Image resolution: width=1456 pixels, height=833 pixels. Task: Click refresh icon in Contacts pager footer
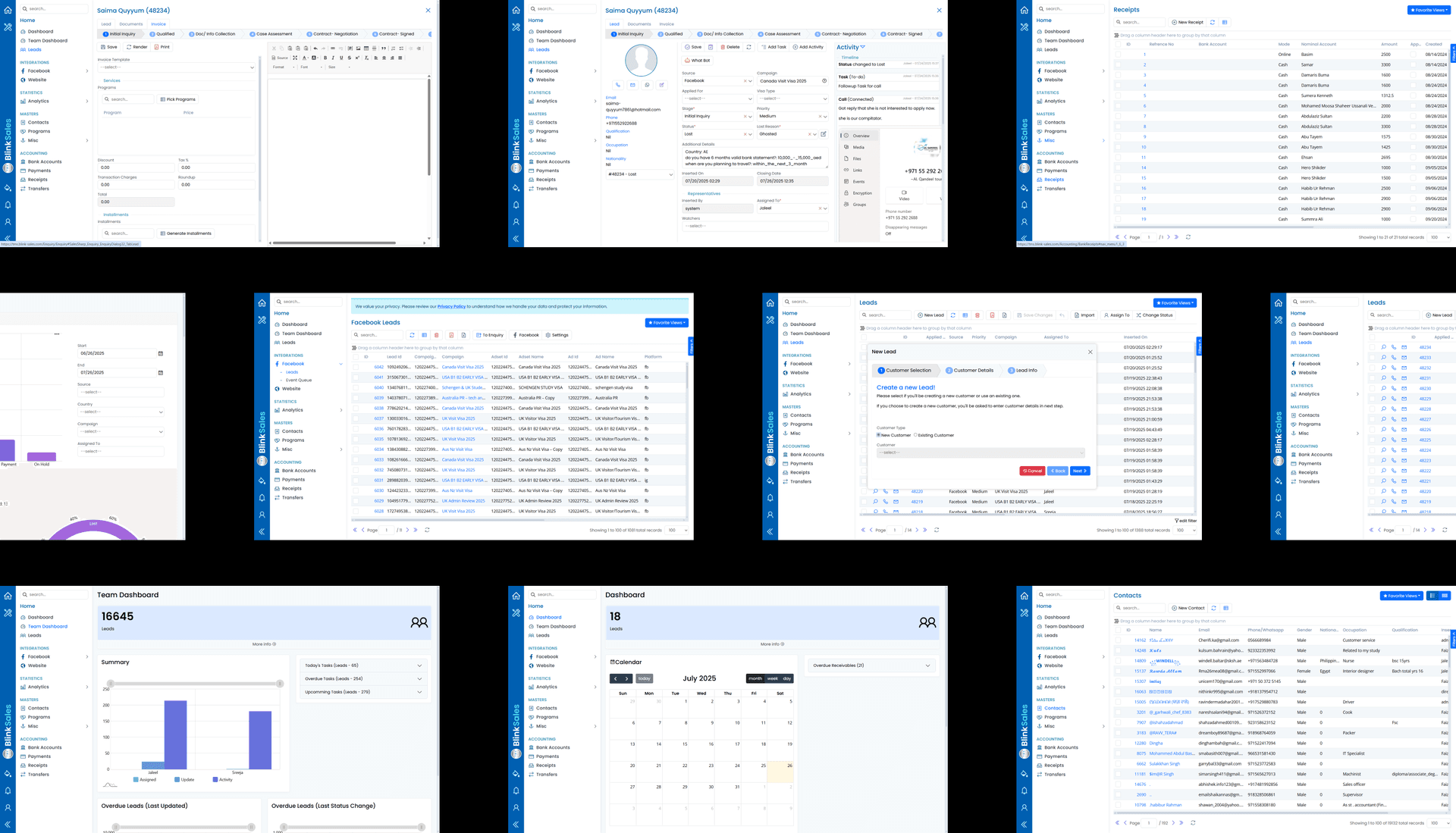pyautogui.click(x=1193, y=822)
